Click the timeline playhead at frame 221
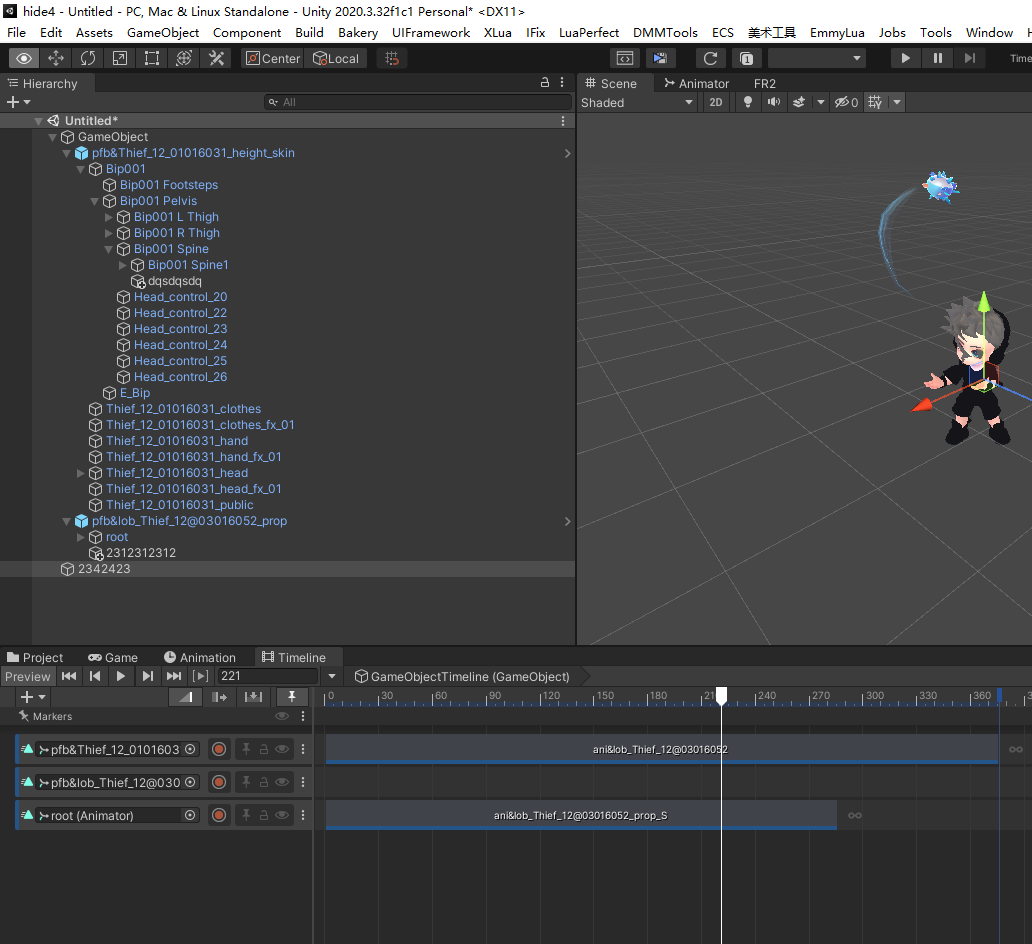Image resolution: width=1032 pixels, height=944 pixels. click(721, 696)
